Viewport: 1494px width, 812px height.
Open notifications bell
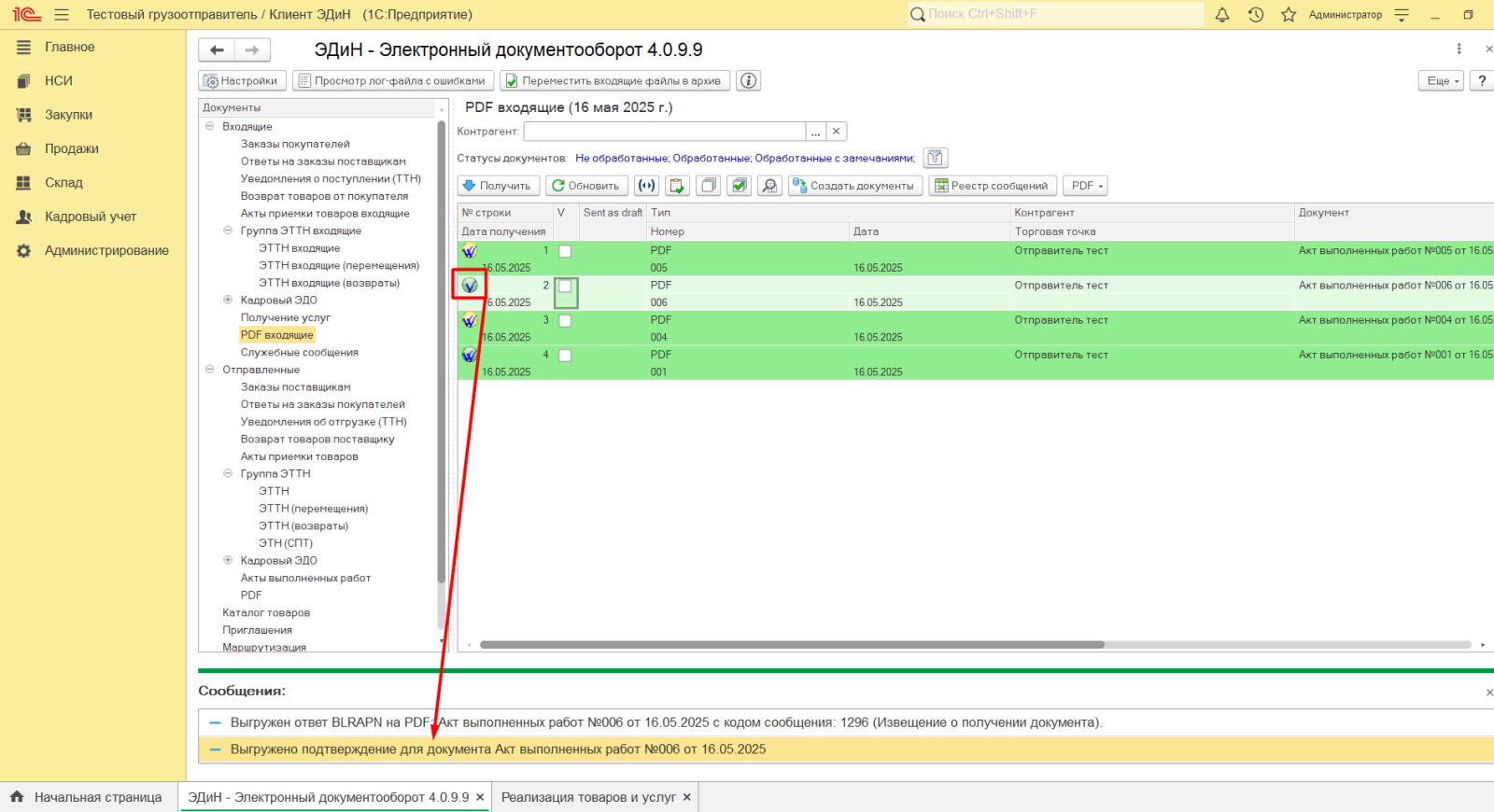click(x=1222, y=15)
